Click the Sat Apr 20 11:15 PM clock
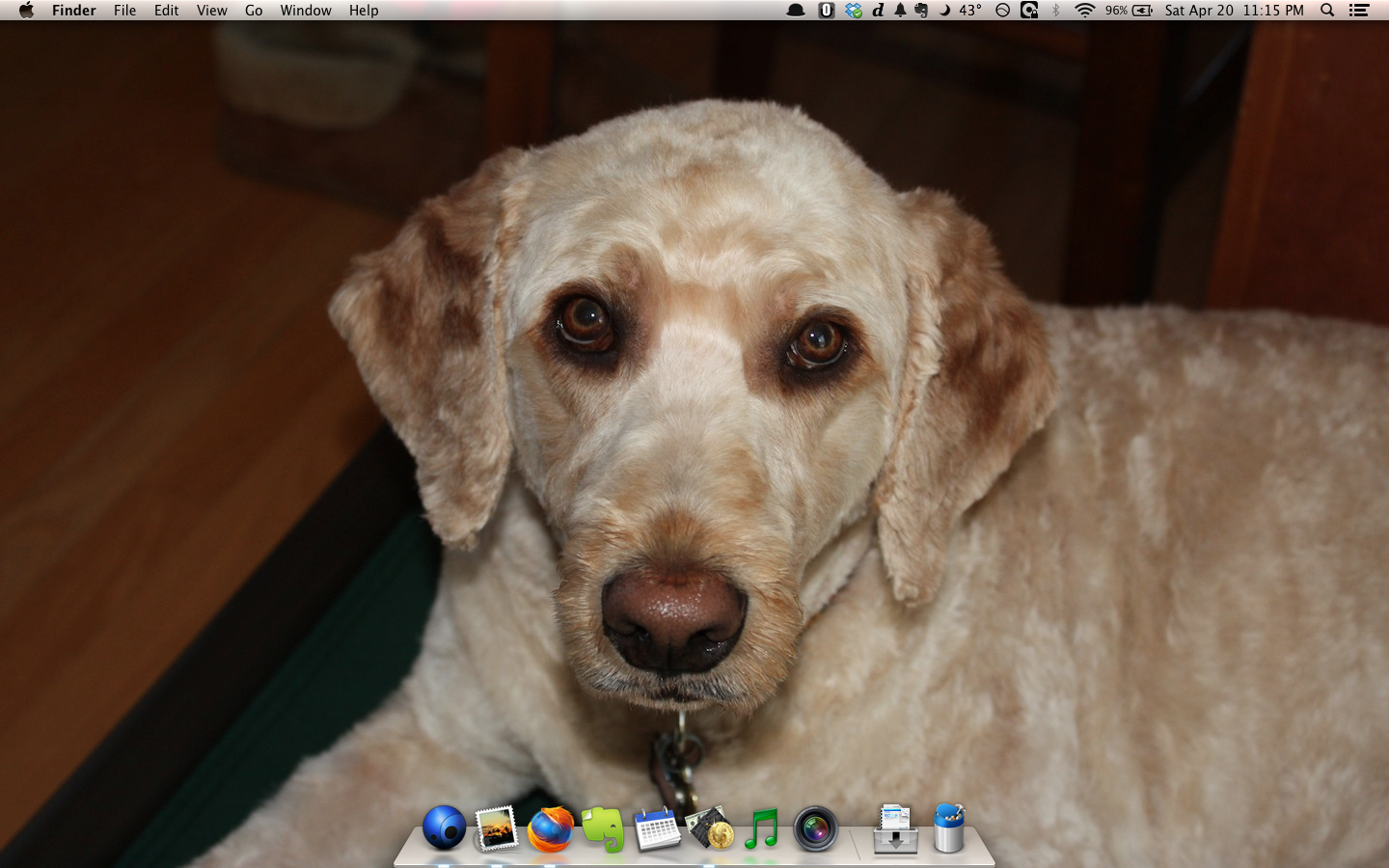The width and height of the screenshot is (1389, 868). 1234,11
